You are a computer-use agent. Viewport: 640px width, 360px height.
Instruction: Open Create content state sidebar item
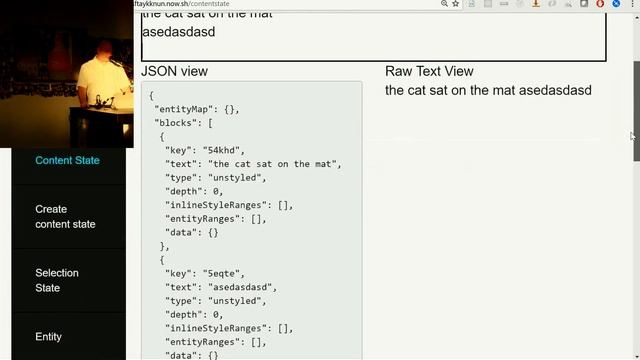coord(65,217)
